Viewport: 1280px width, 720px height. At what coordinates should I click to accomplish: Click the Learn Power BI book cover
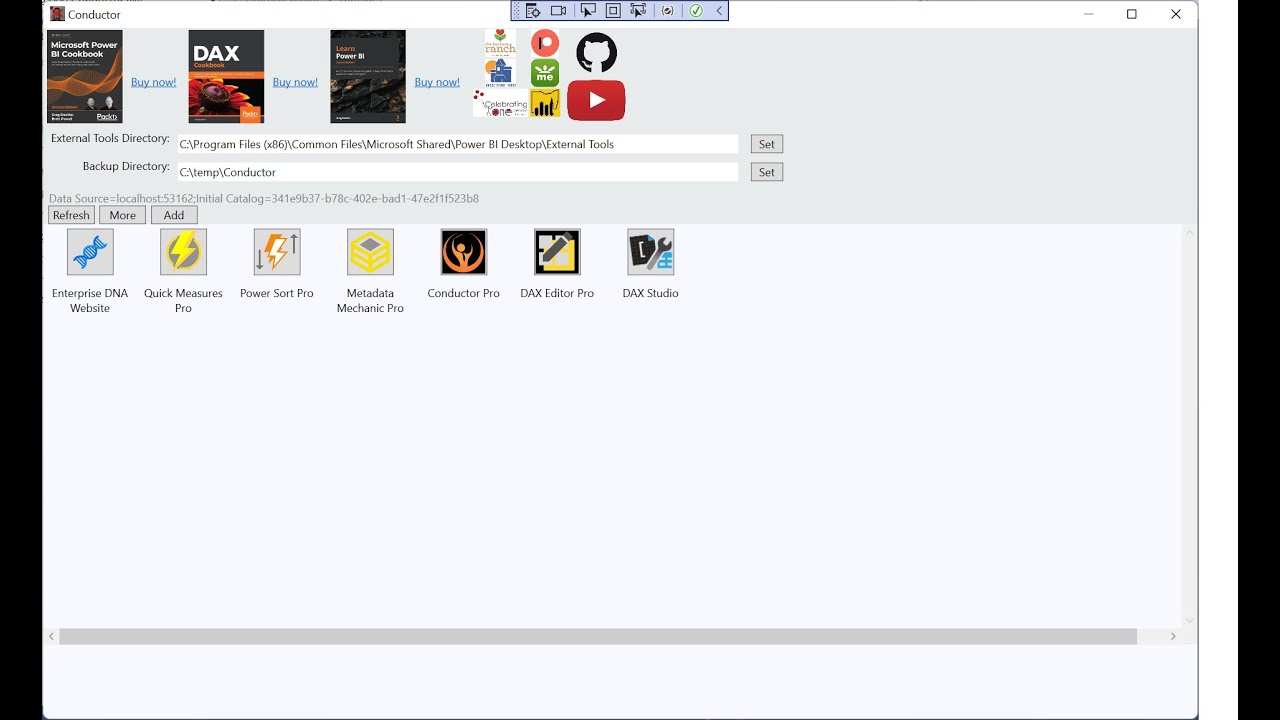pos(368,77)
